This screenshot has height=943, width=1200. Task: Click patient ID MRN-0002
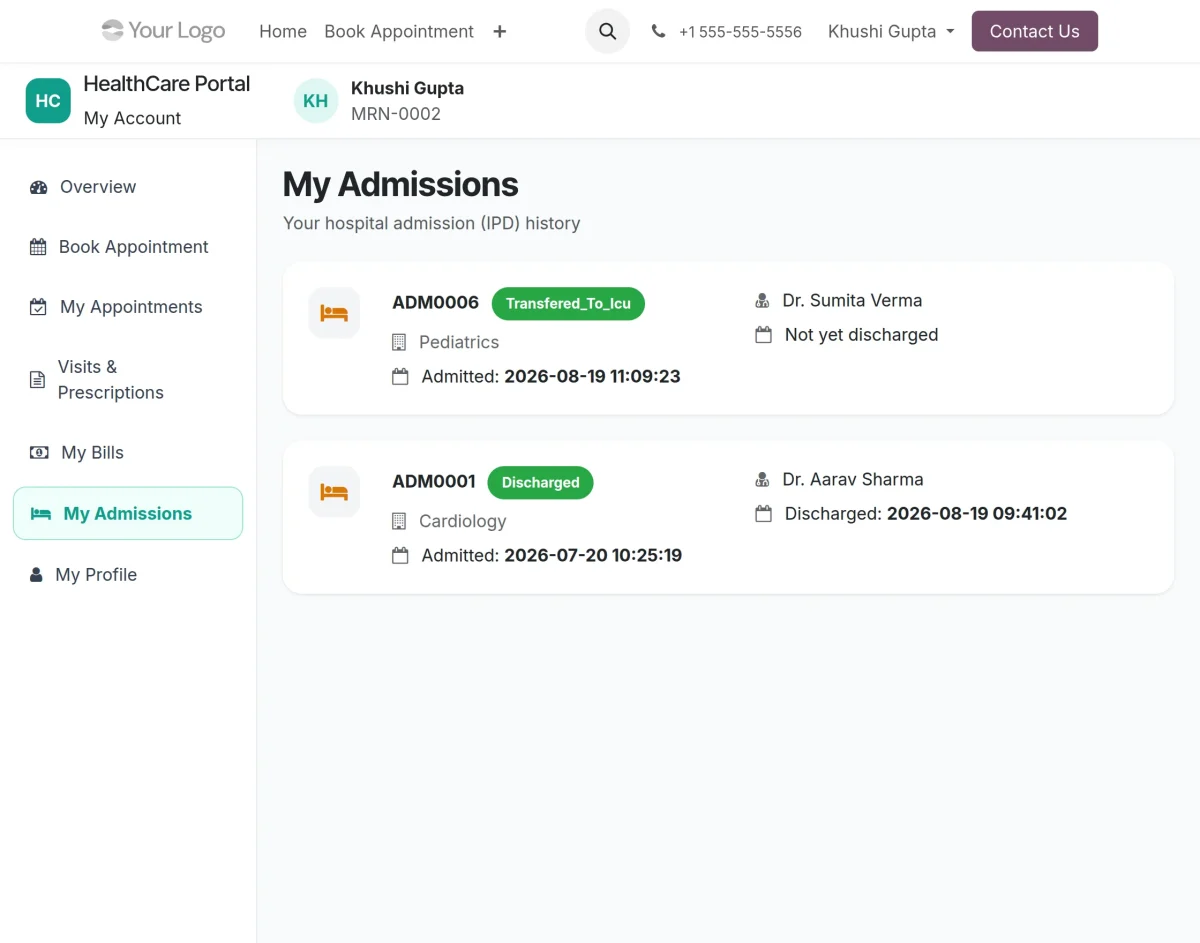pos(396,114)
